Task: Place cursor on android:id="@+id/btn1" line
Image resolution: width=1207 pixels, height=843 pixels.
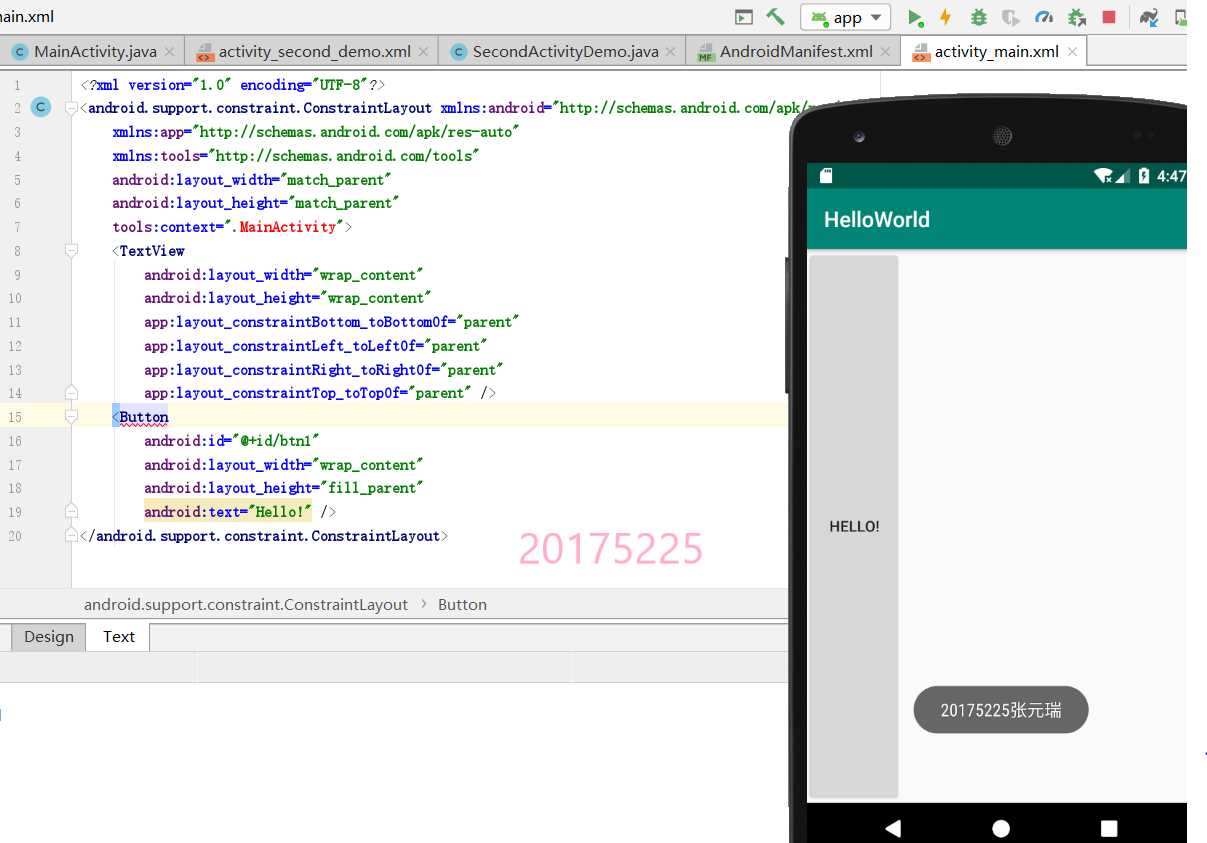Action: 232,441
